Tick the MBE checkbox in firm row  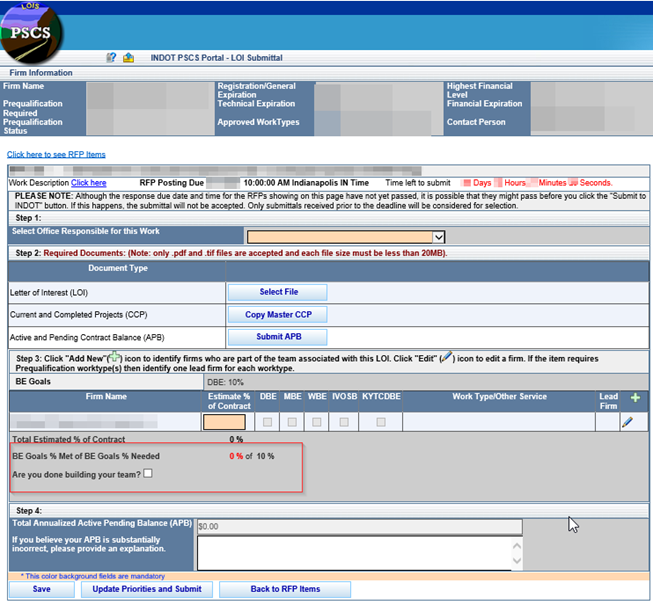(292, 422)
